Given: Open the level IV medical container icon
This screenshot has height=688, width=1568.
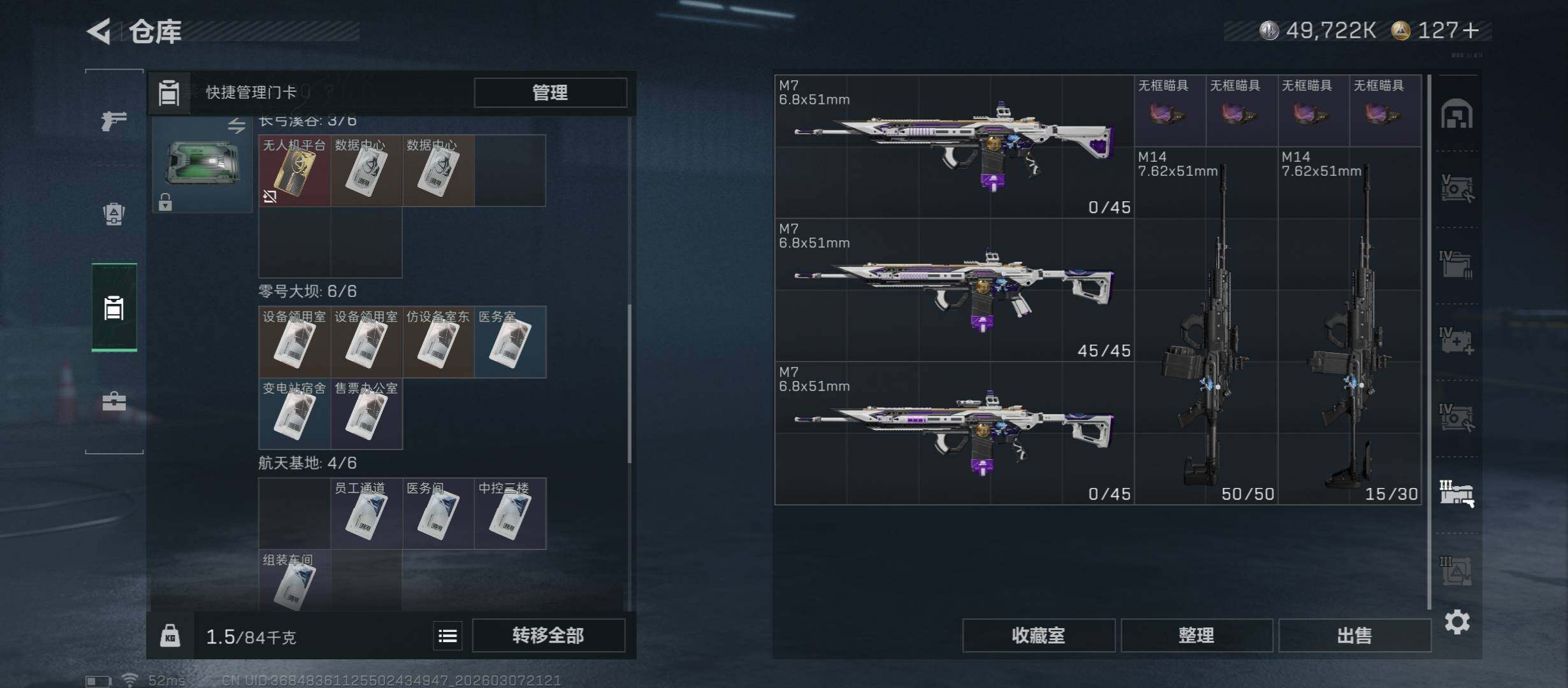Looking at the screenshot, I should (x=1457, y=341).
